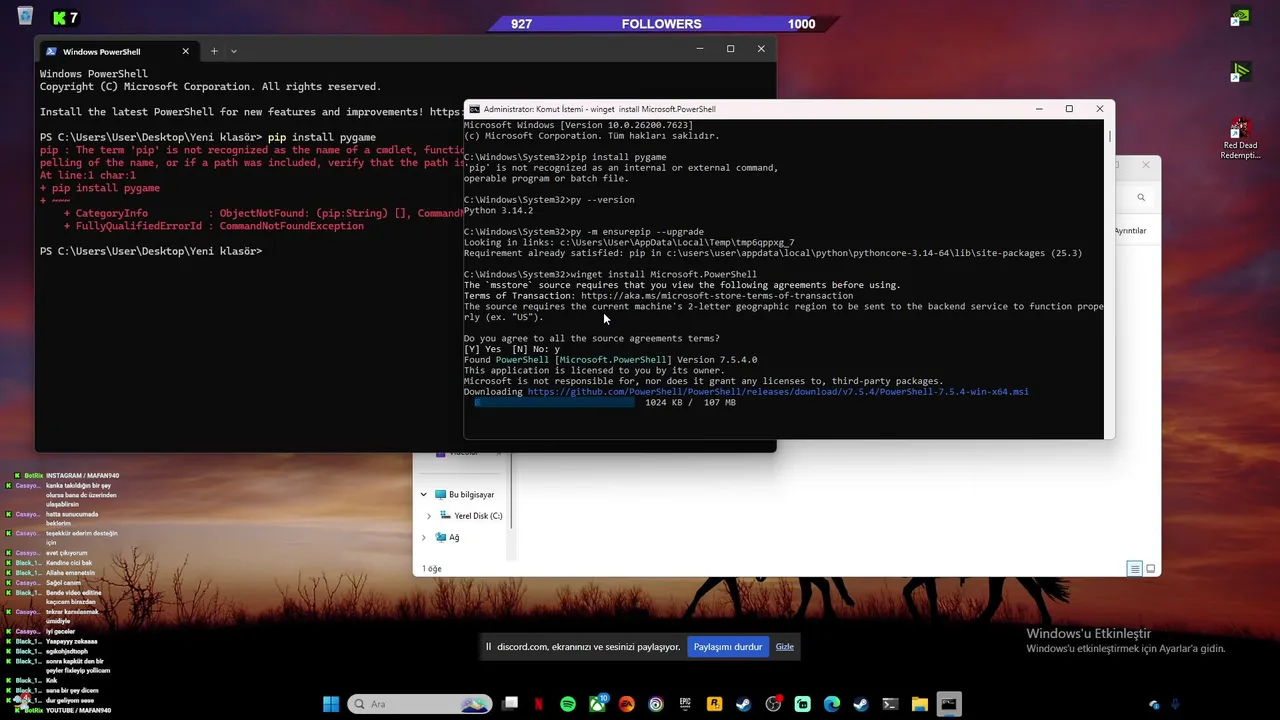The width and height of the screenshot is (1280, 720).
Task: Collapse the Bu bilgisayar tree node
Action: click(x=424, y=495)
